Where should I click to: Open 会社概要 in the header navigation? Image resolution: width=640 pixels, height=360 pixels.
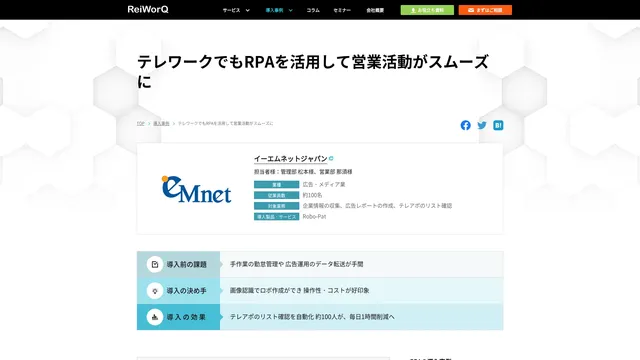[375, 10]
